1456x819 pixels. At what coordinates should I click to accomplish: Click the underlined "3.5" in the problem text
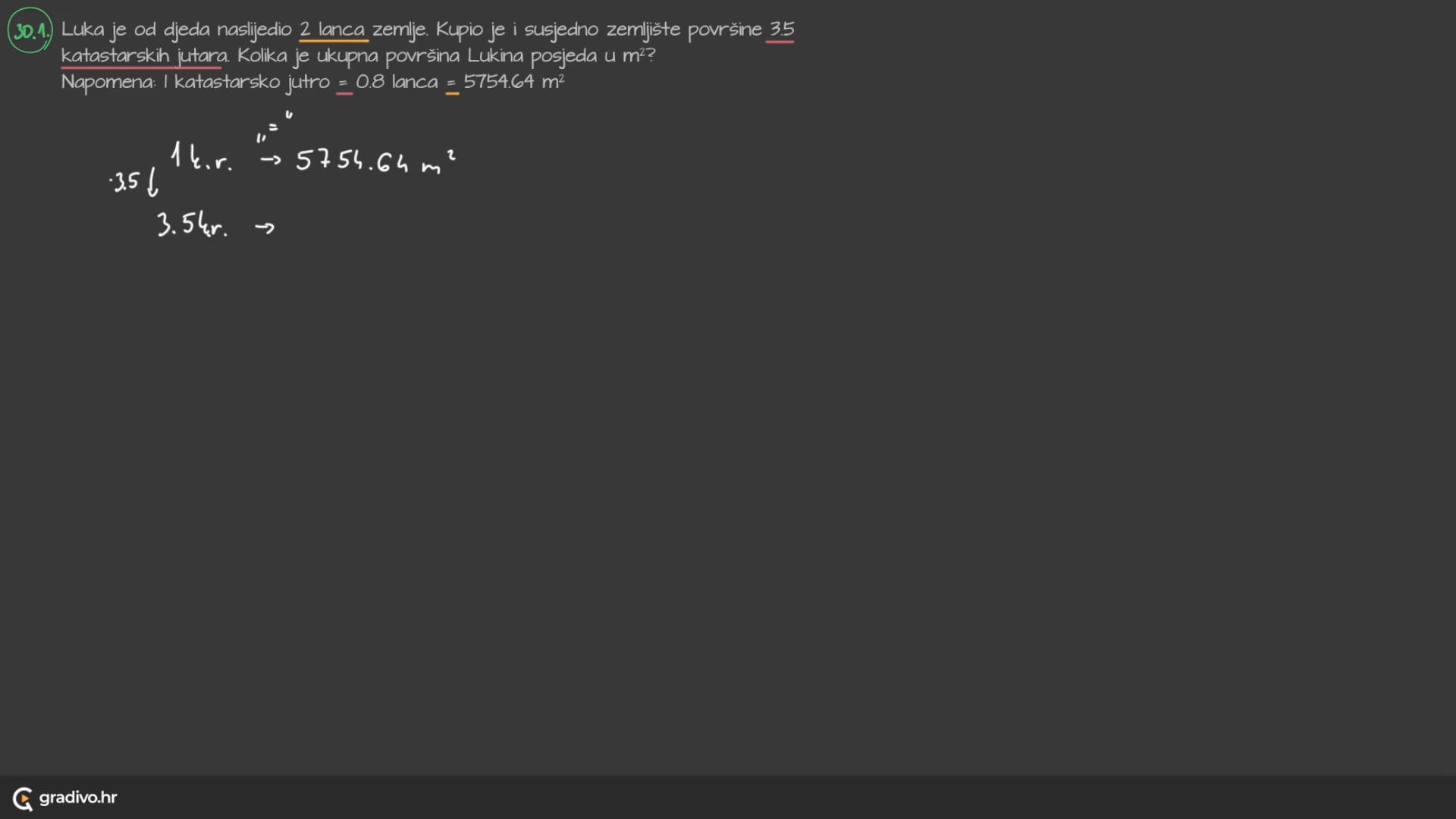pos(781,30)
